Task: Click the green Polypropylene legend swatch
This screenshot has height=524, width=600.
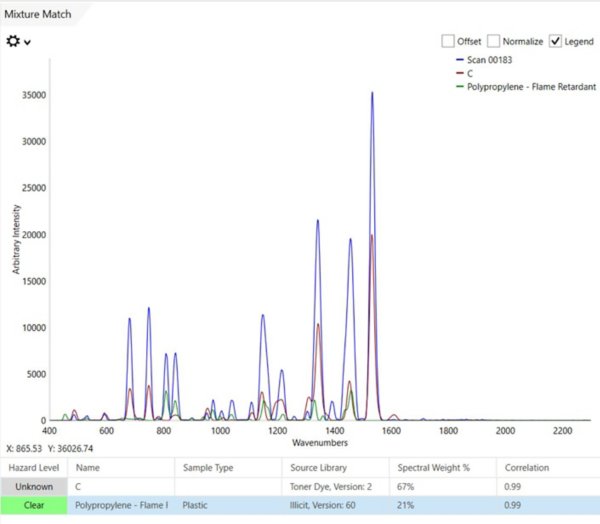Action: (460, 87)
